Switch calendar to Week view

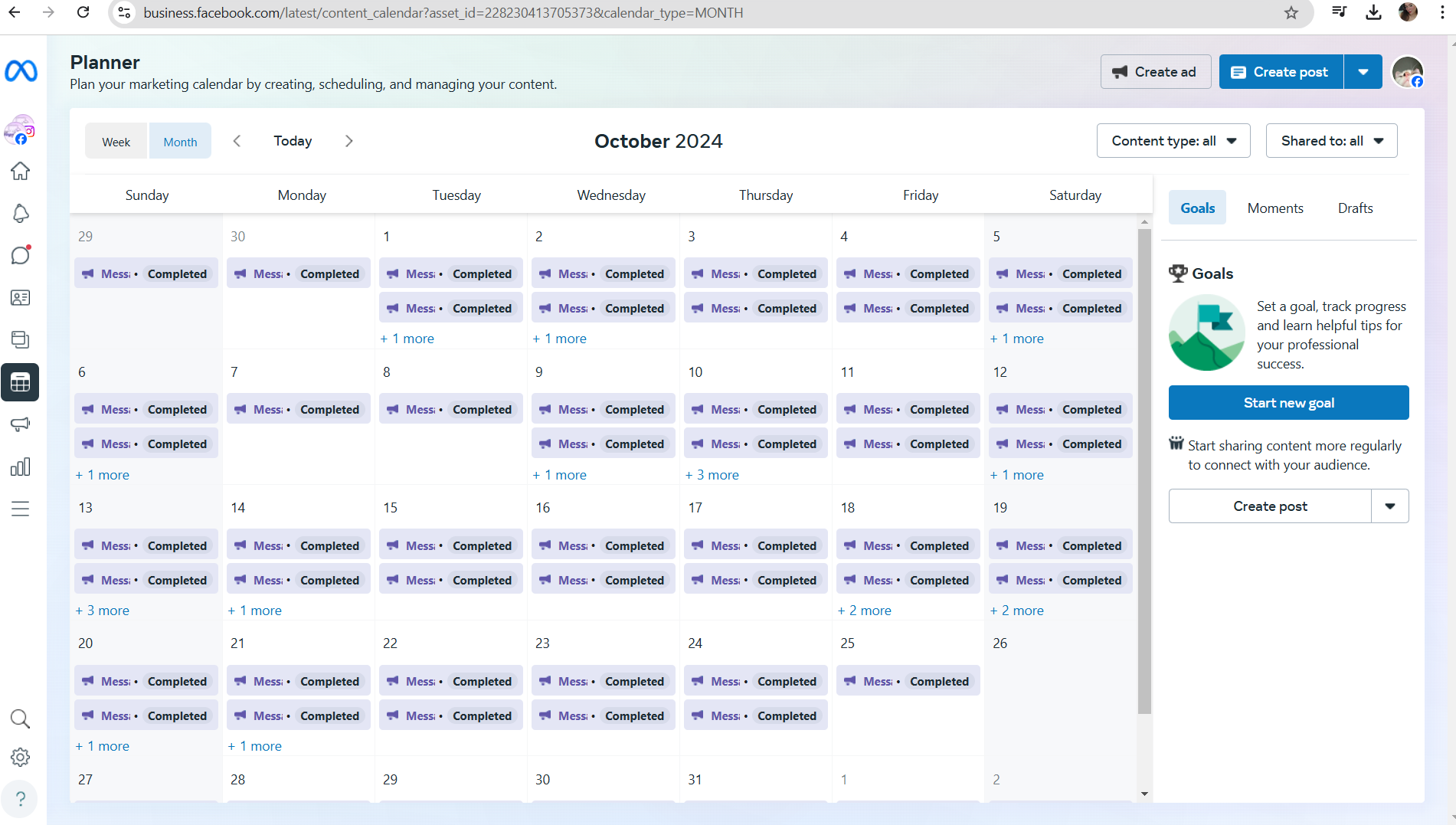116,142
